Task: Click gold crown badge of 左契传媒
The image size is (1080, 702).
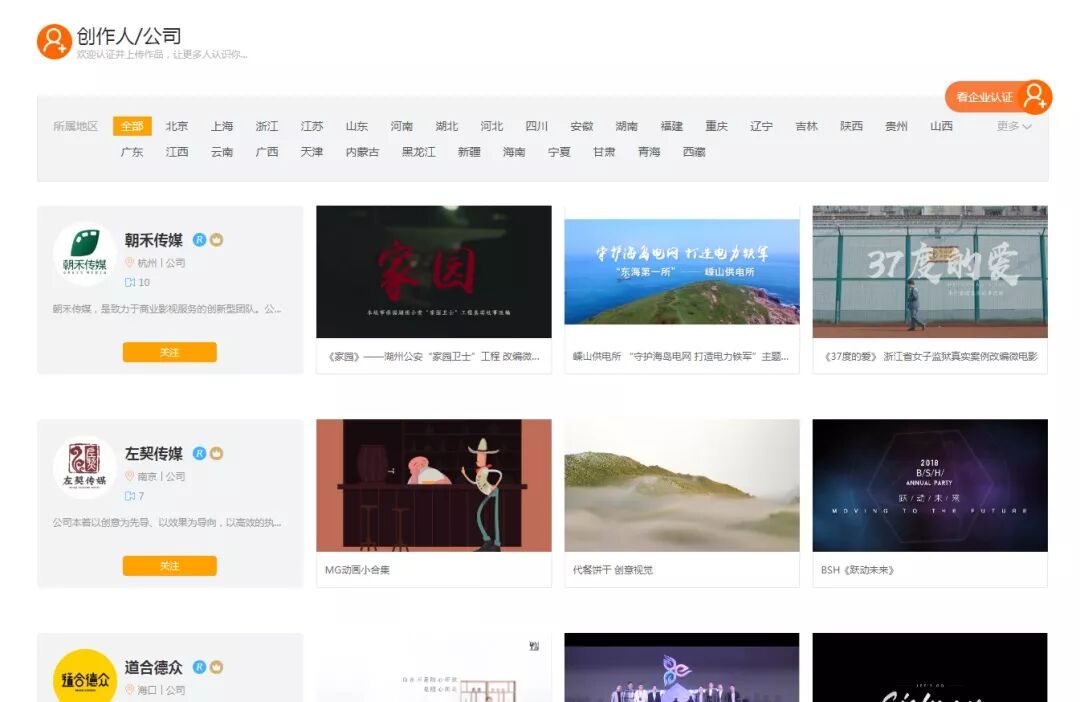Action: point(216,453)
